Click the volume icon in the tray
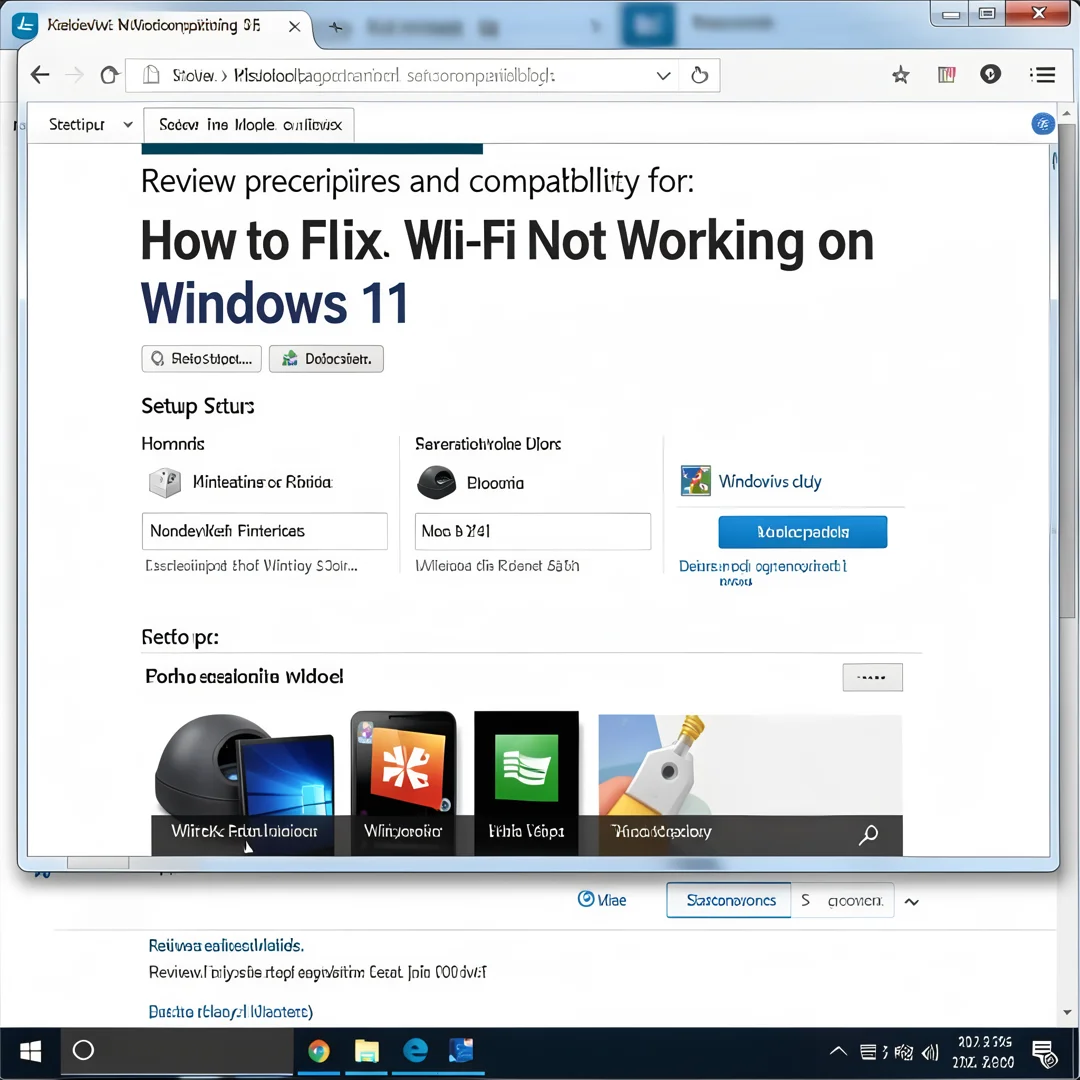This screenshot has width=1080, height=1080. pyautogui.click(x=930, y=1052)
